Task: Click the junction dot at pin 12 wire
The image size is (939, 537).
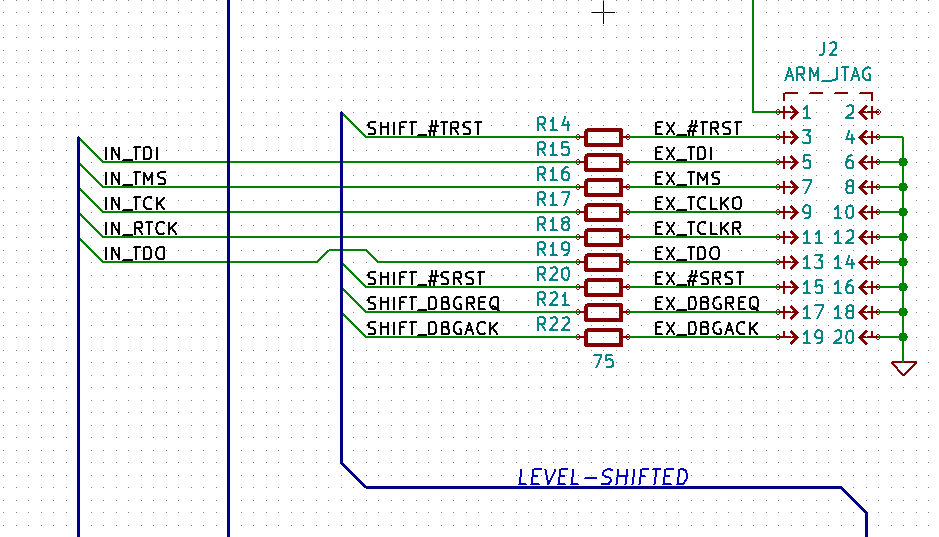Action: click(x=903, y=237)
